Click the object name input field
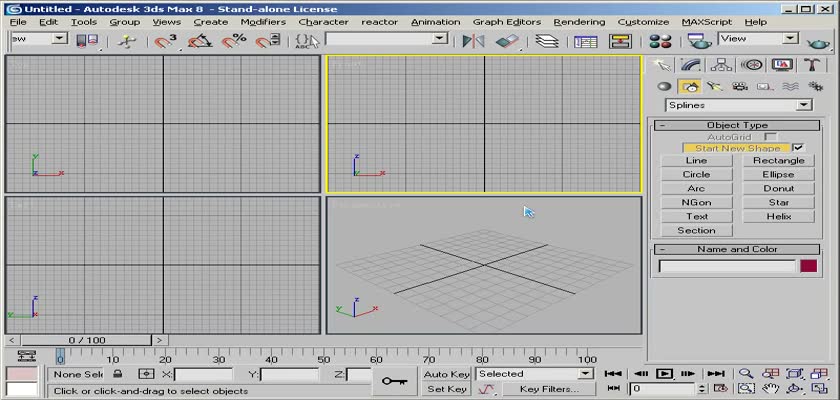Viewport: 840px width, 400px height. pyautogui.click(x=727, y=266)
